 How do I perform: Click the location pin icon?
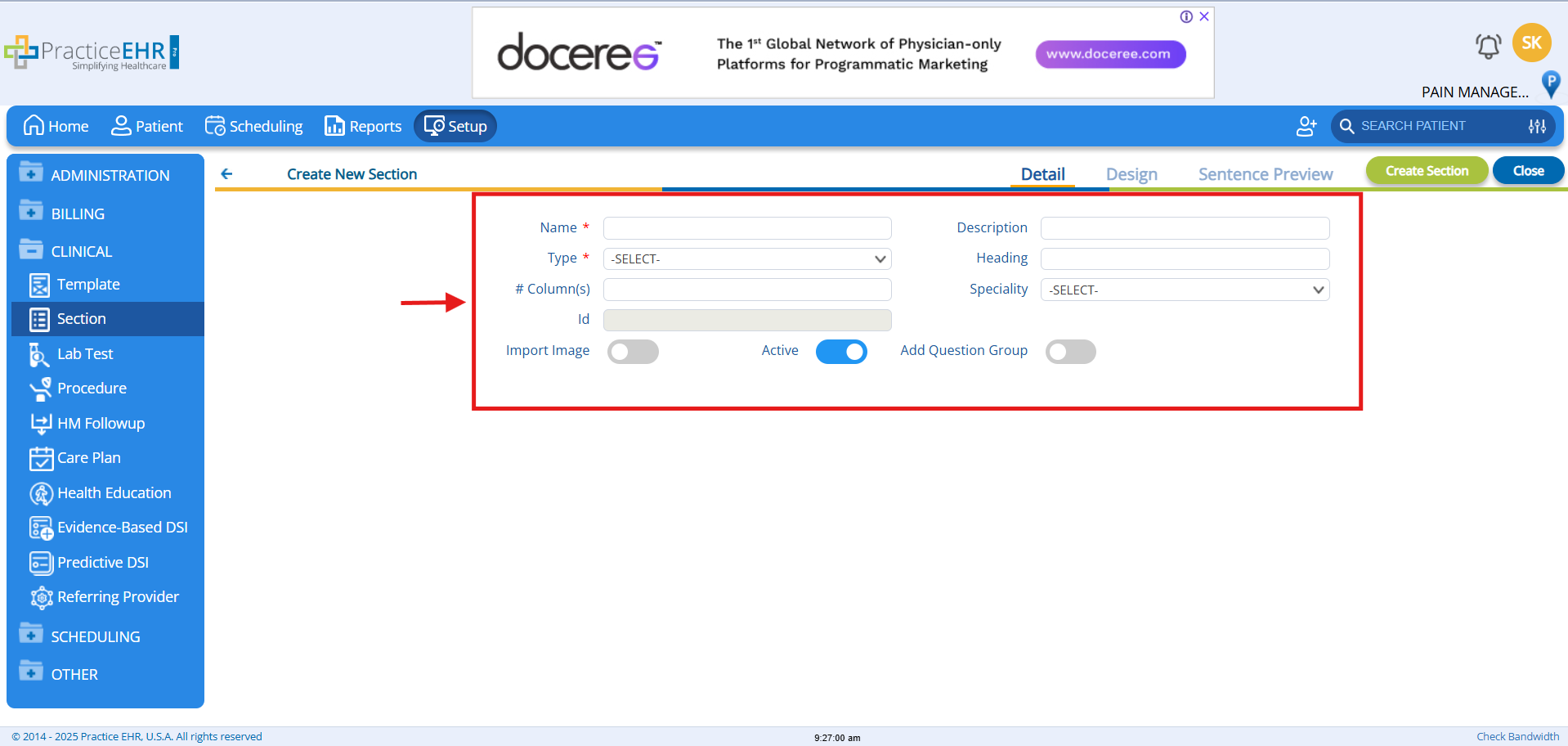1550,83
